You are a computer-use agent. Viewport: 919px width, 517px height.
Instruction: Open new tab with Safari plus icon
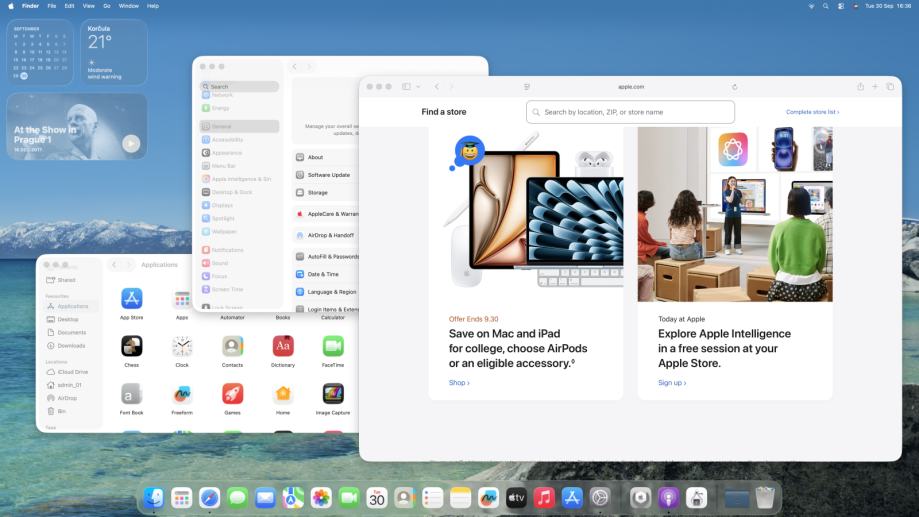pyautogui.click(x=875, y=87)
